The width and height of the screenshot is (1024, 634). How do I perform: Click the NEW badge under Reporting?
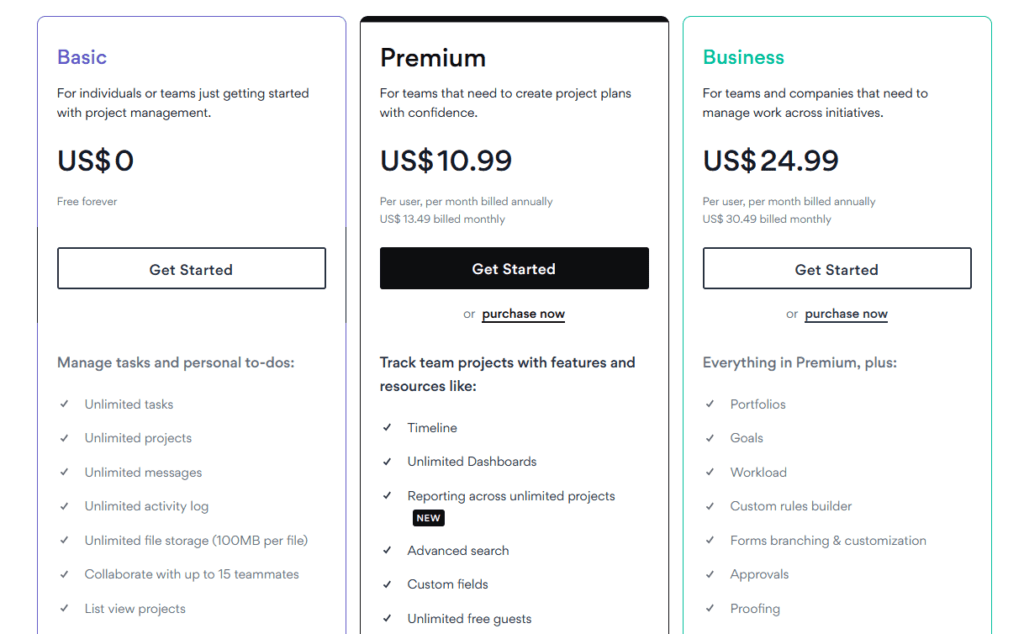pos(428,518)
